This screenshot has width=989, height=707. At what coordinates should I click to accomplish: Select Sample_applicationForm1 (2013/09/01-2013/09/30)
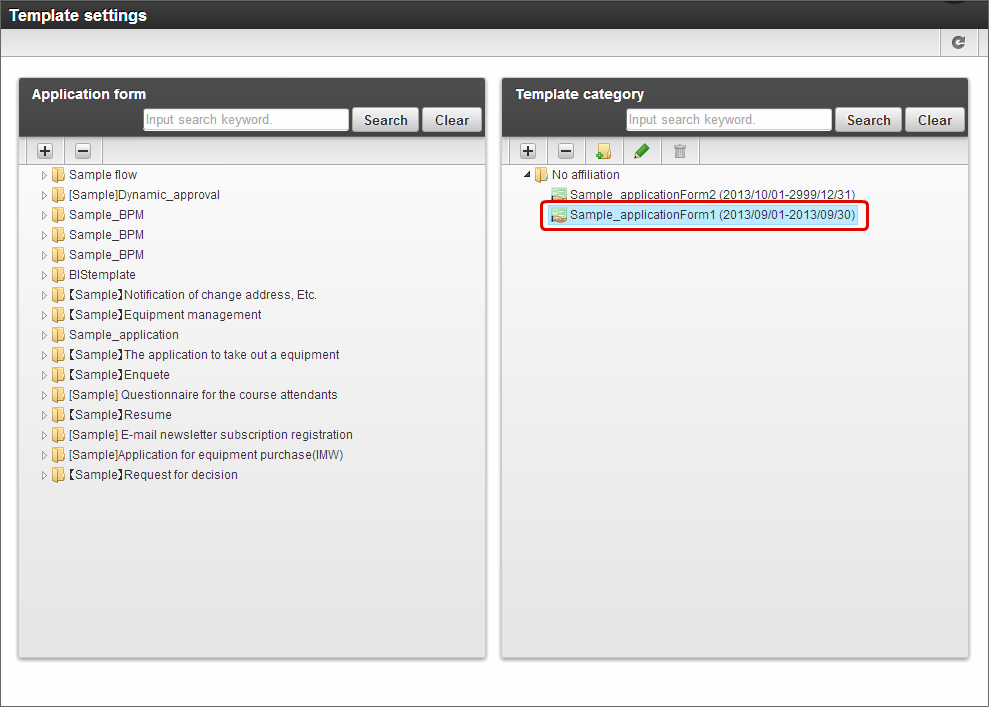pyautogui.click(x=713, y=215)
